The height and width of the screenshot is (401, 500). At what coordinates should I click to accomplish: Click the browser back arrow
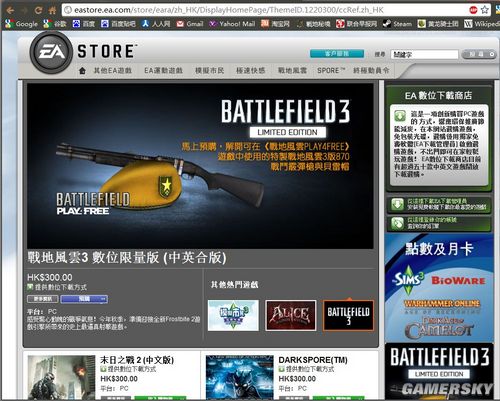[10, 10]
